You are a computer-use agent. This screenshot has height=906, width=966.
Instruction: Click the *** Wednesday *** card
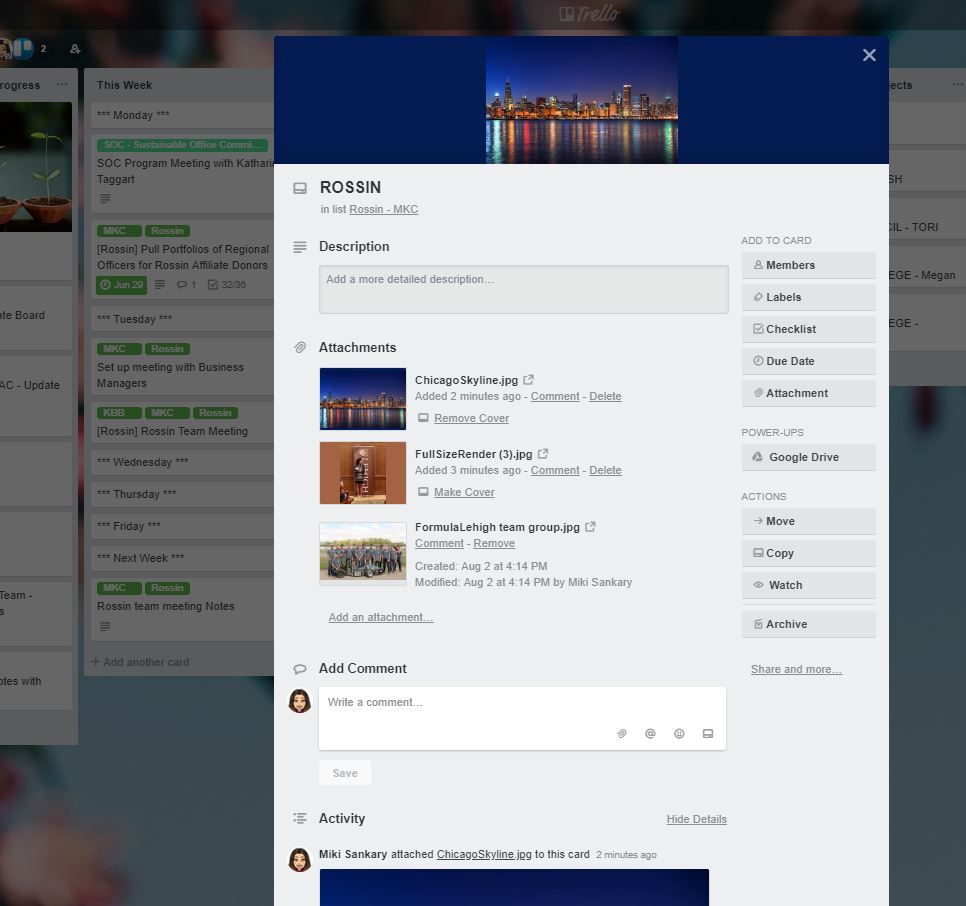182,462
